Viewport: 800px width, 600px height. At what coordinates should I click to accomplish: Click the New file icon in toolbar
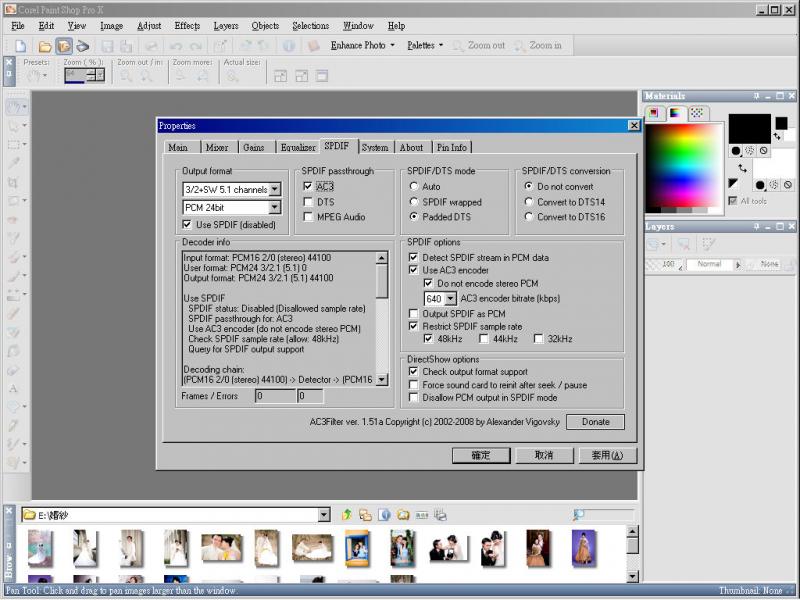[x=20, y=46]
